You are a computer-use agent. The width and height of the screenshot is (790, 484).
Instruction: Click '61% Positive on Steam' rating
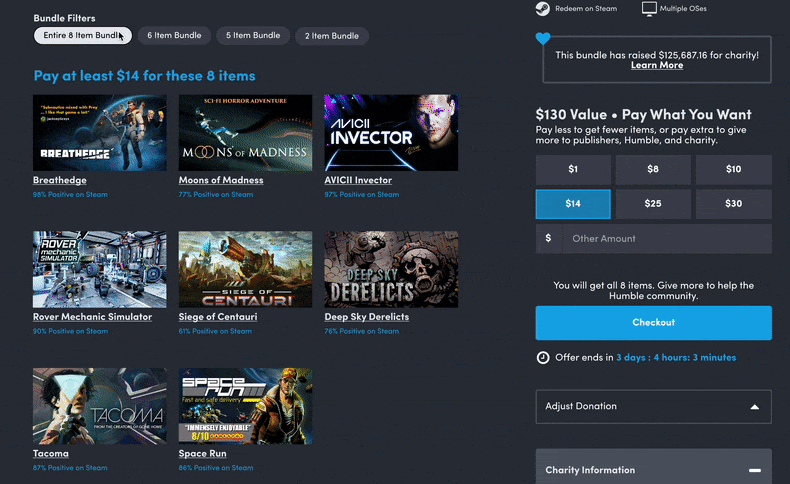pos(215,331)
